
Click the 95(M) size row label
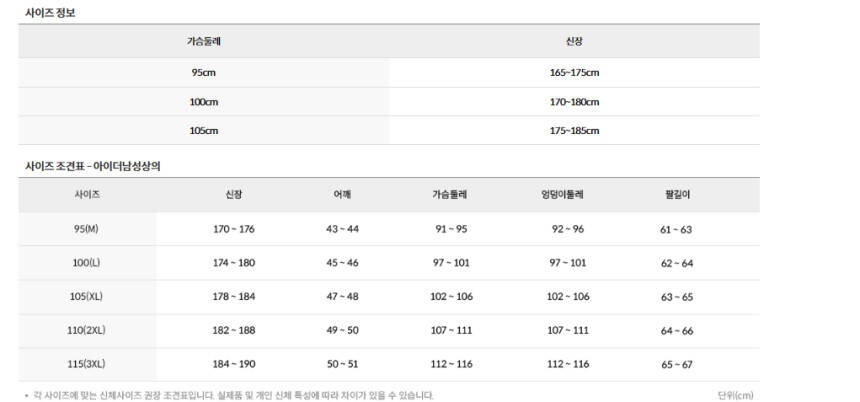[87, 229]
